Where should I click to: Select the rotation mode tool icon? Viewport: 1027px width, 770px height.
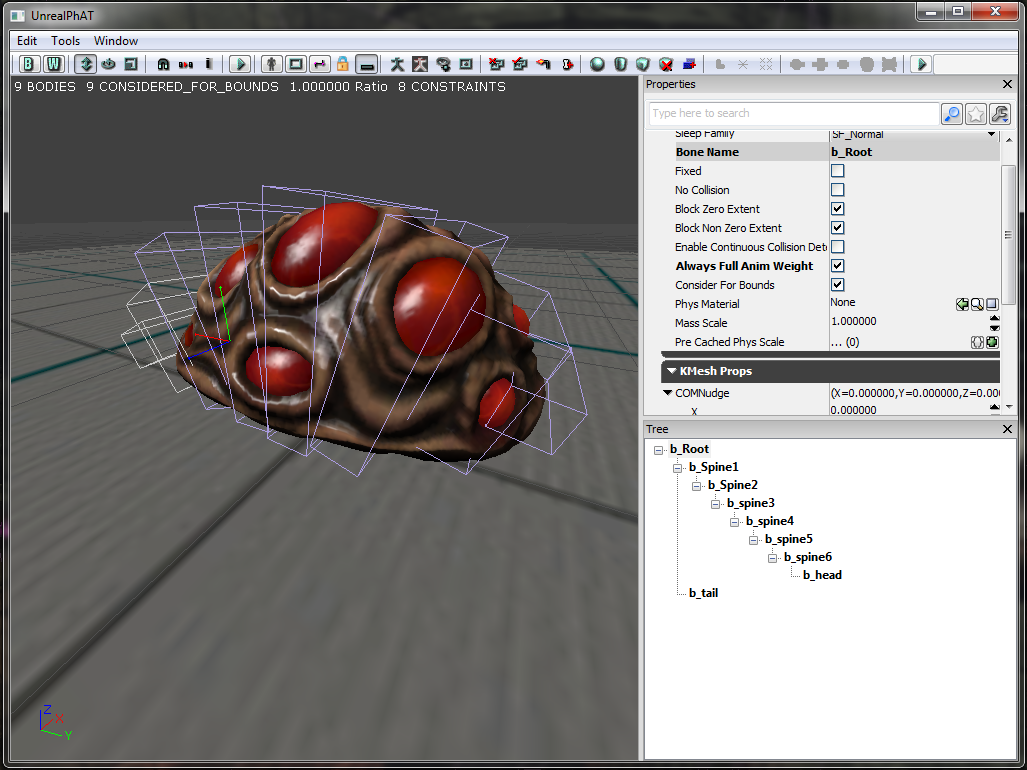[108, 64]
